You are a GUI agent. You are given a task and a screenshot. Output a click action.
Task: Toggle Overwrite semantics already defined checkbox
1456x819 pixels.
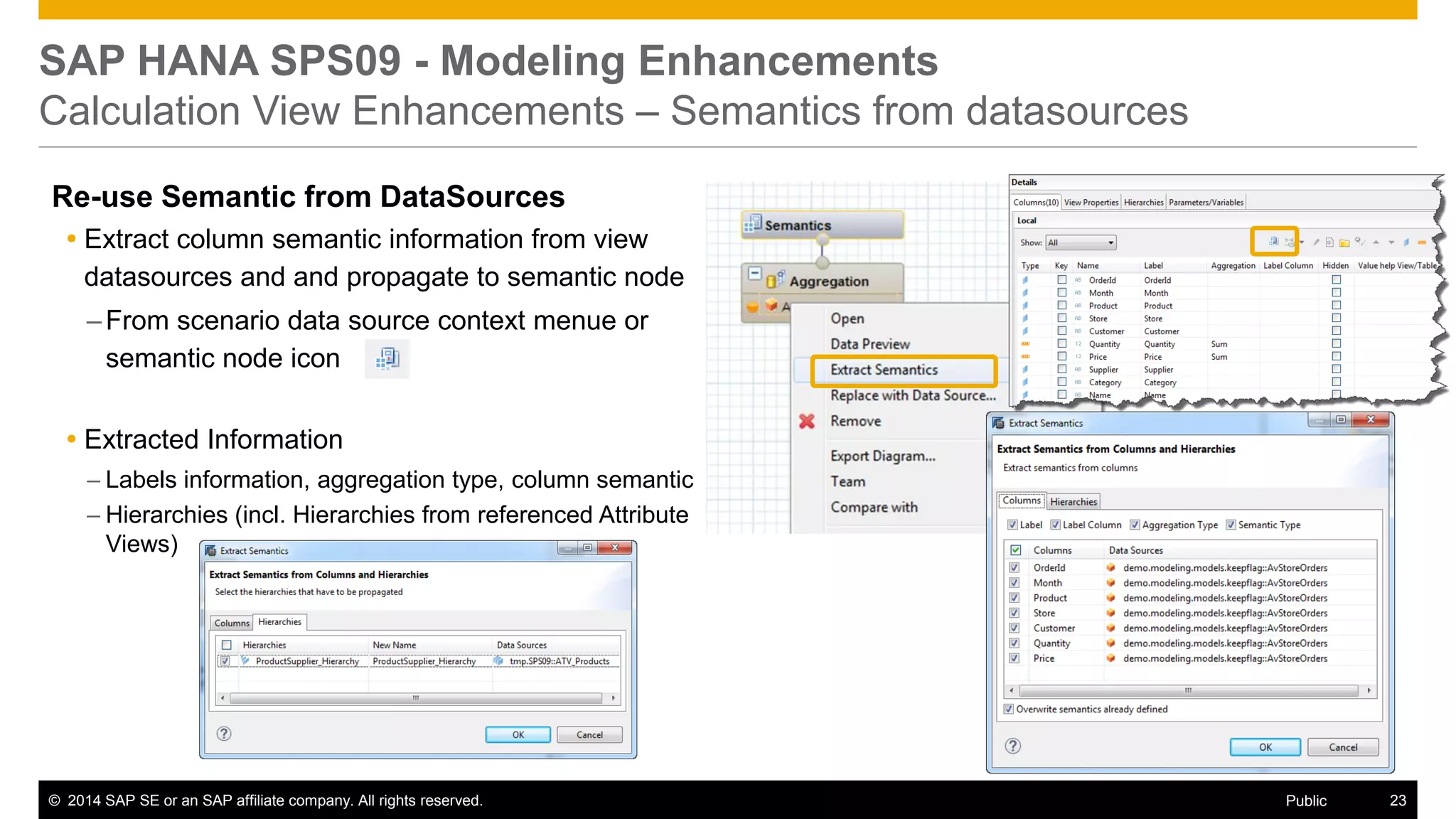pos(1008,709)
